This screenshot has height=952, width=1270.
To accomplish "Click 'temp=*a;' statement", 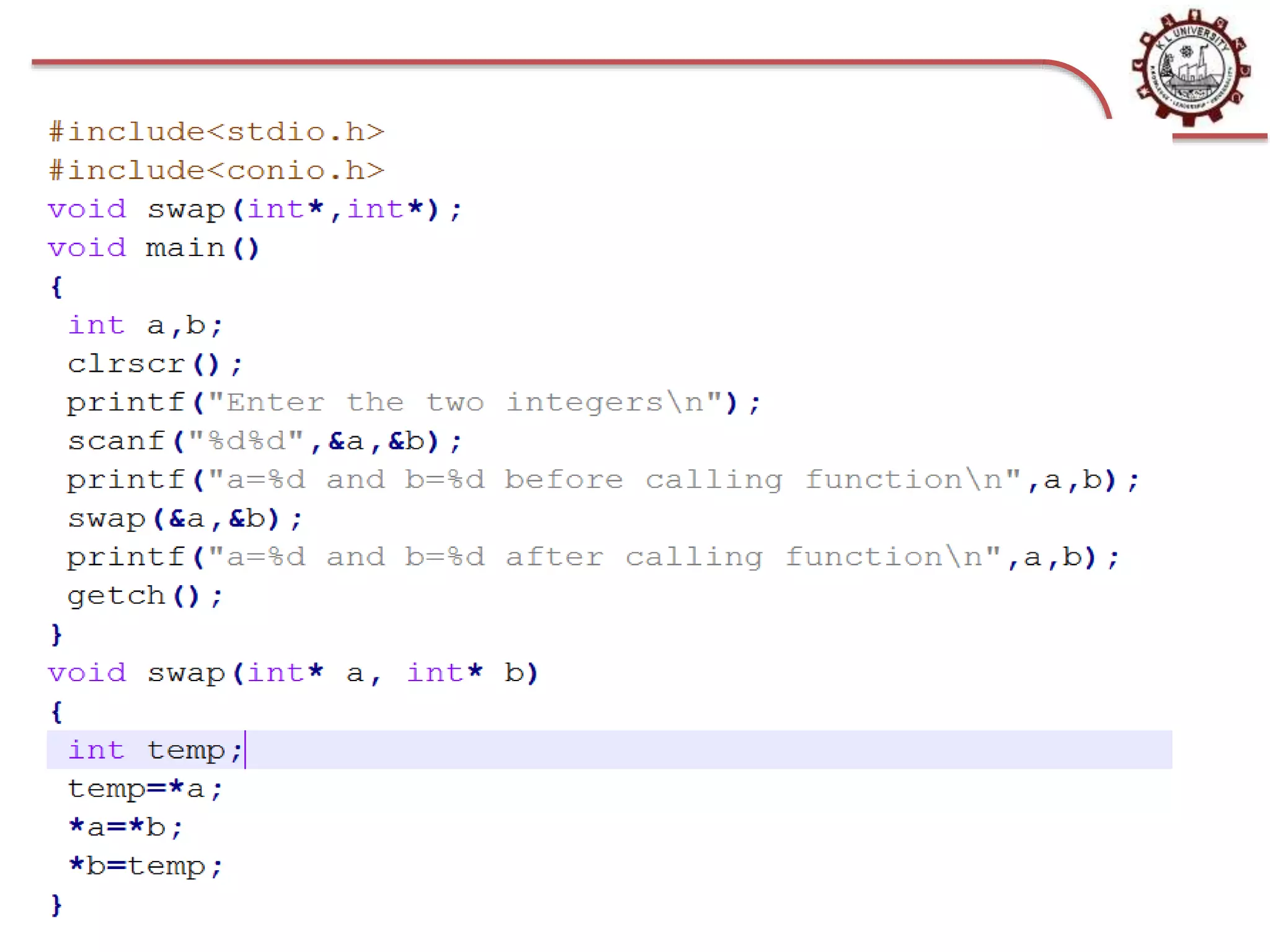I will coord(144,789).
